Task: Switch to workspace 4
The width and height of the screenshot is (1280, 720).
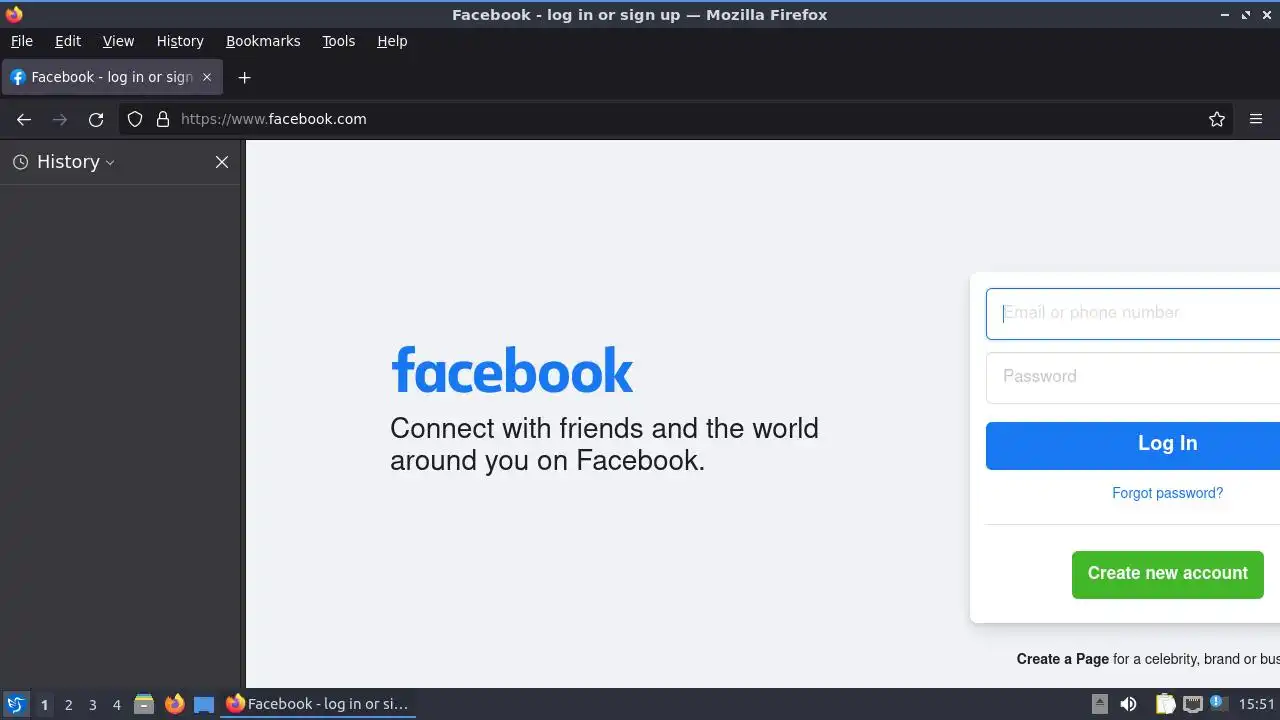Action: [116, 704]
